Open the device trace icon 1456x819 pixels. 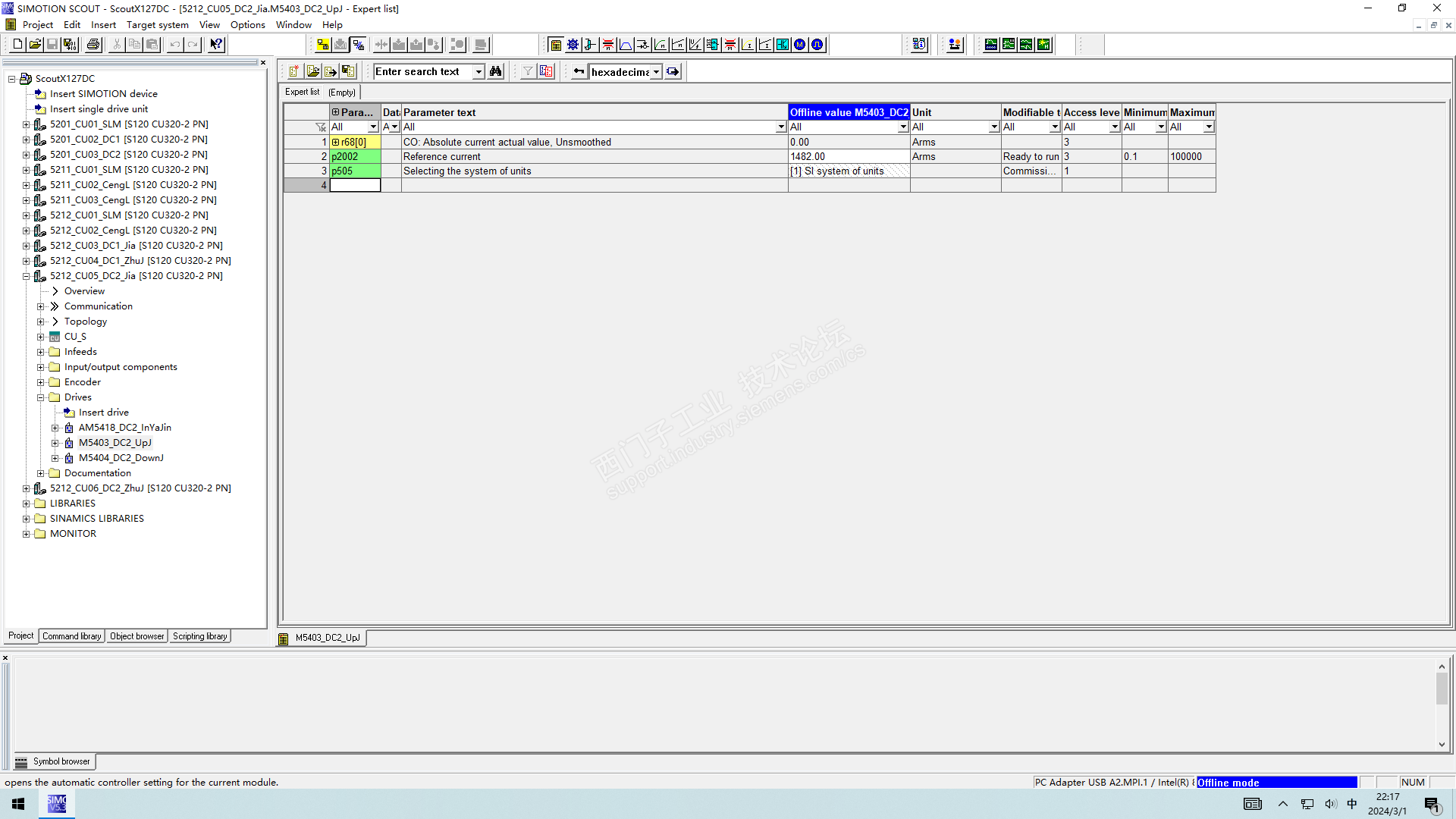coord(991,45)
